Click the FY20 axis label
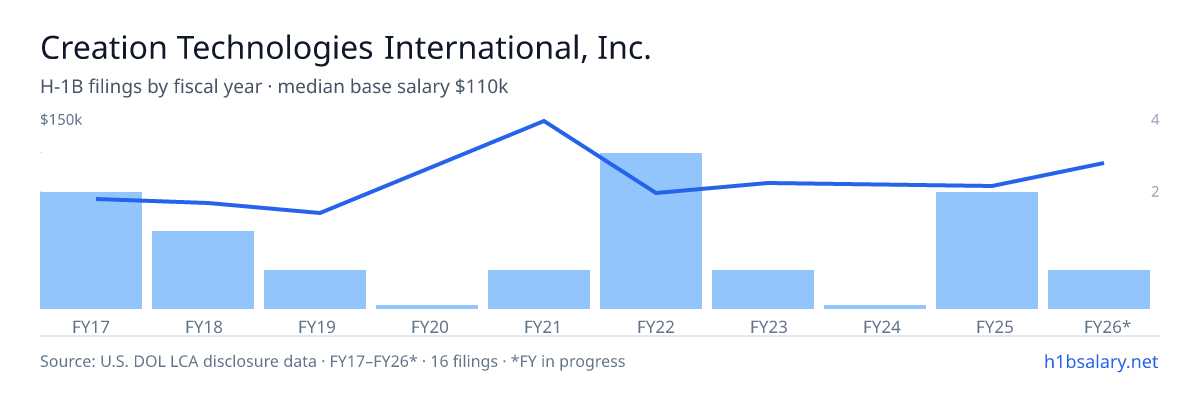1200x400 pixels. tap(427, 326)
